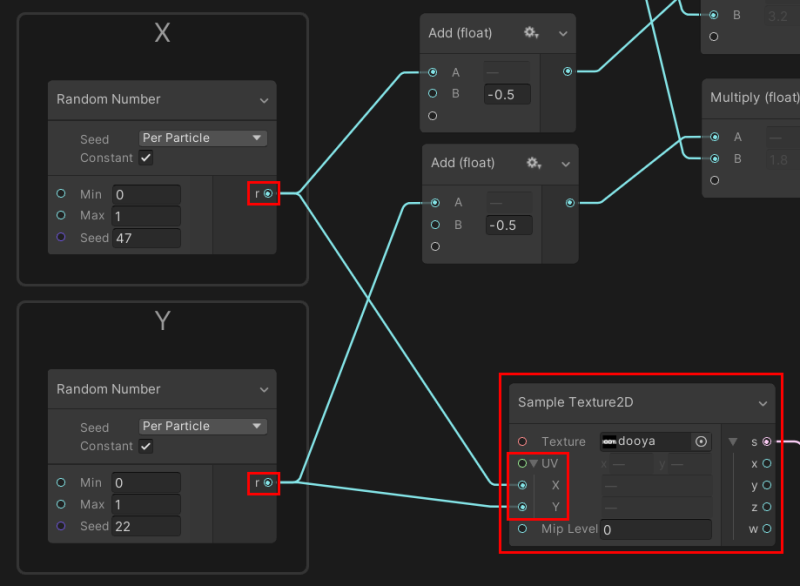Click z output port of Sample Texture2D
The image size is (800, 586).
click(766, 507)
